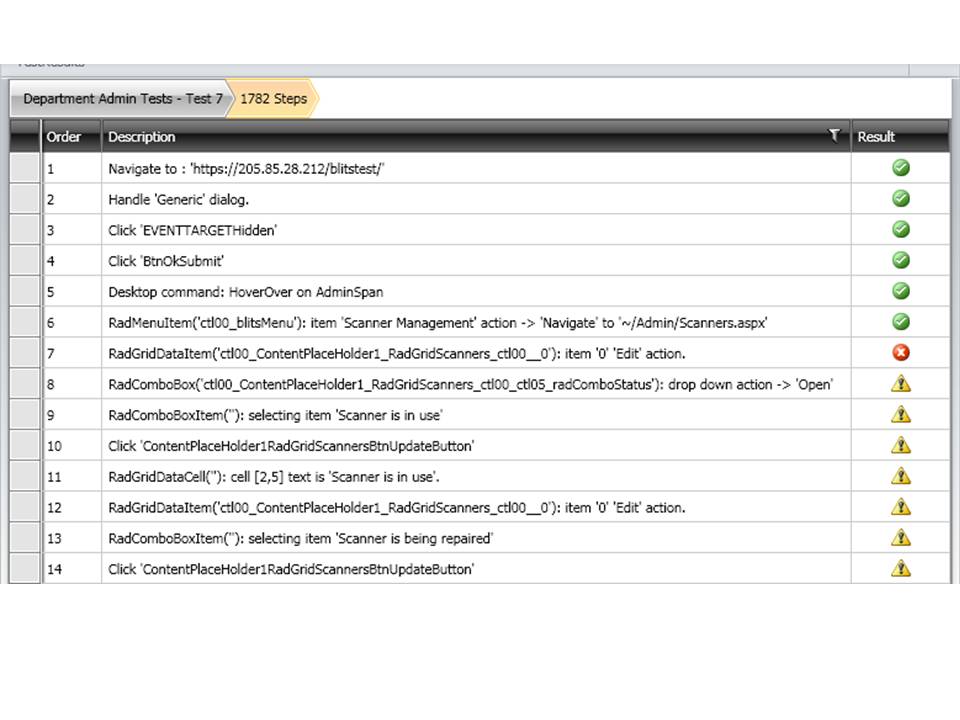Click the warning icon for step 10
The height and width of the screenshot is (720, 960).
tap(901, 445)
